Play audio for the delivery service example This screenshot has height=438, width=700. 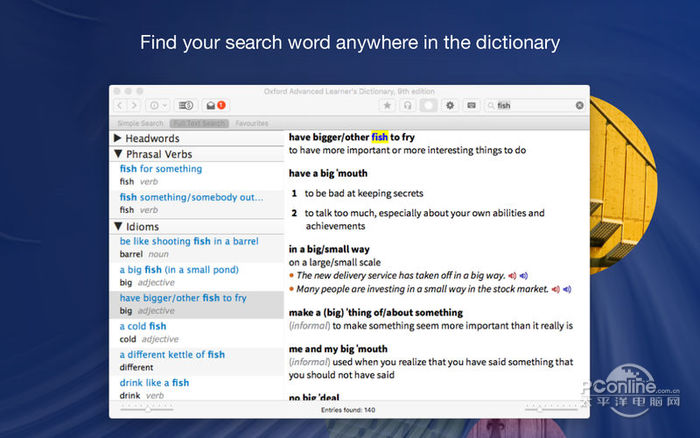(513, 275)
